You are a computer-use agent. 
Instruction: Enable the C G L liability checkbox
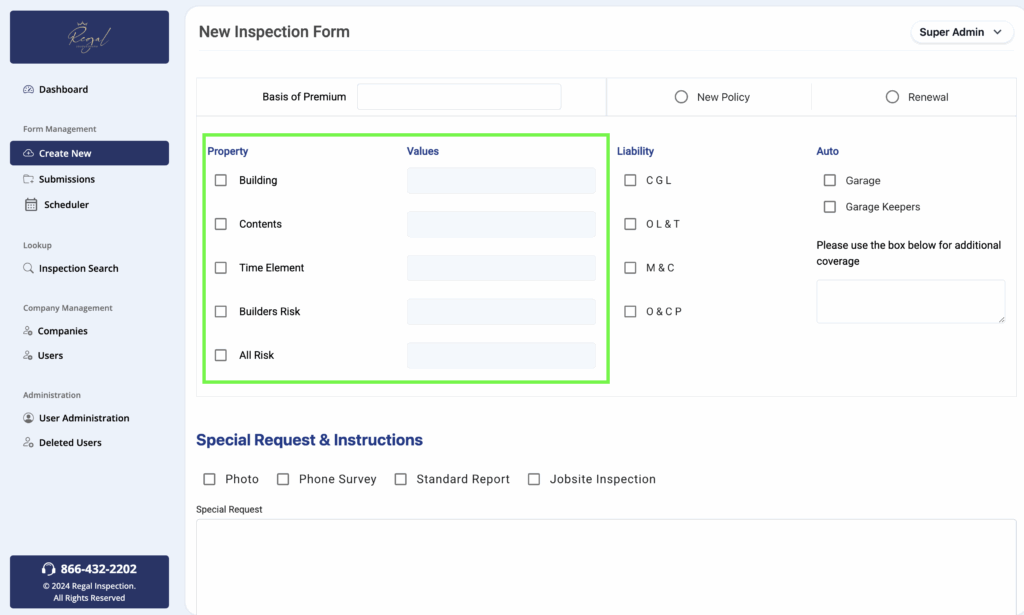tap(630, 181)
